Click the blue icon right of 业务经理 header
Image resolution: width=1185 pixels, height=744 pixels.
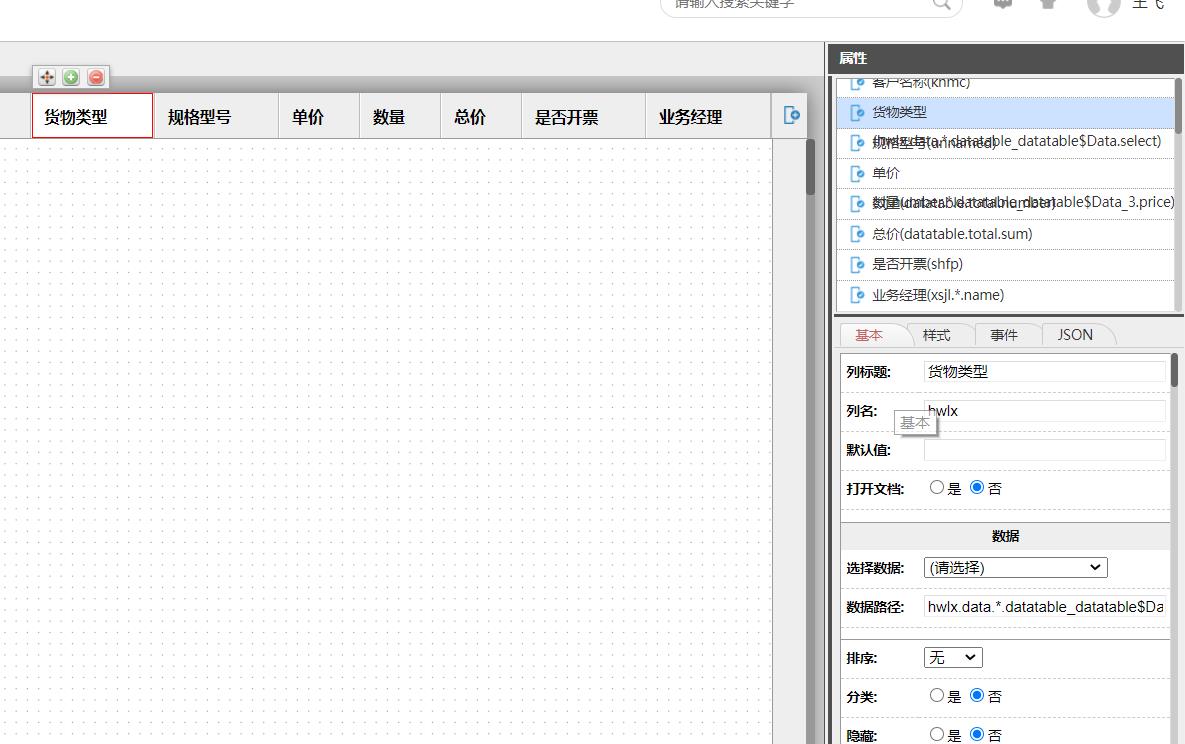click(791, 116)
